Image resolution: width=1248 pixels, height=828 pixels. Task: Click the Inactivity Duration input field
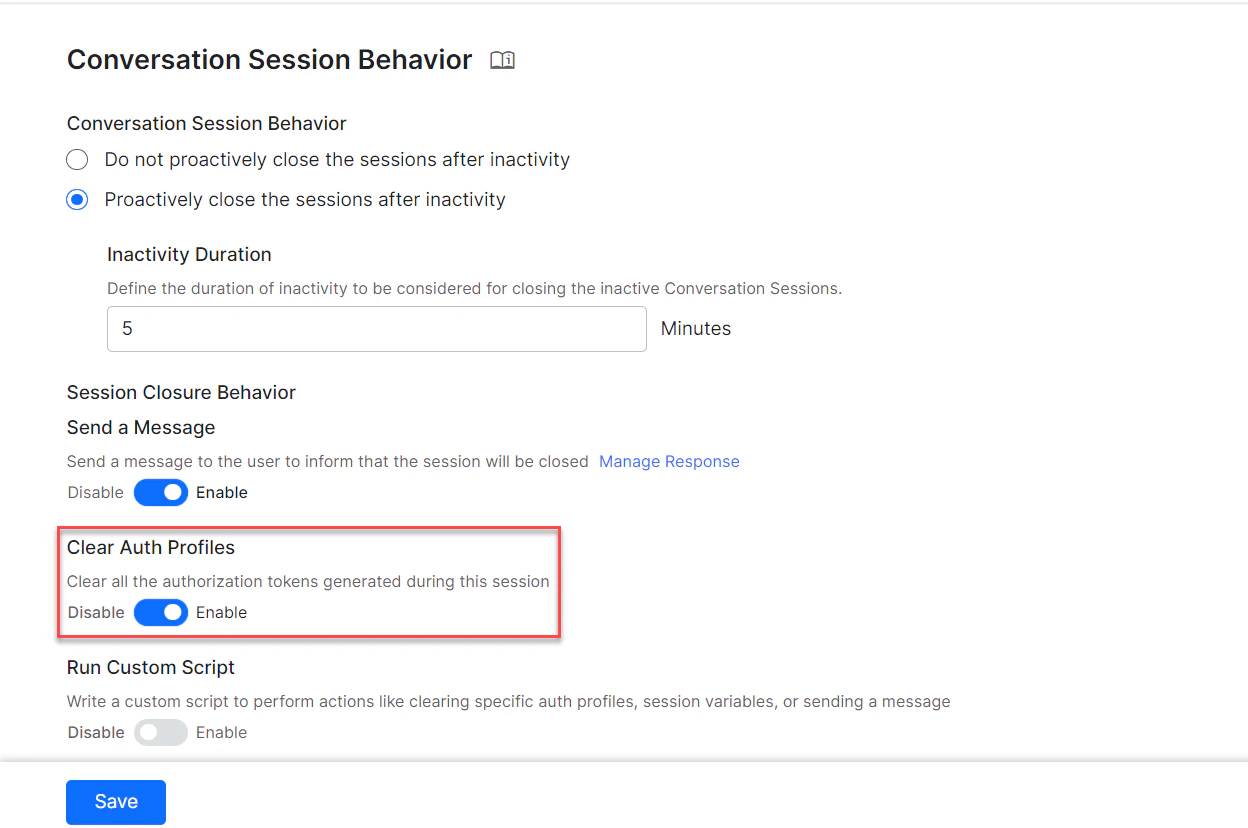377,328
